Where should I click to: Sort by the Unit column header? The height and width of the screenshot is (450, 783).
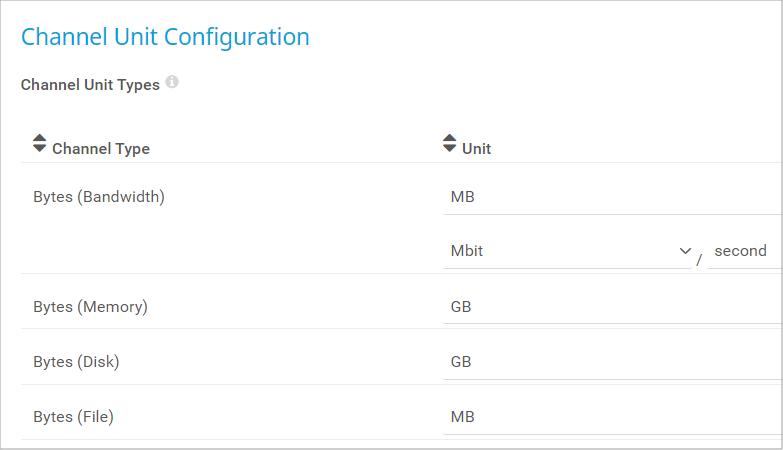[476, 149]
